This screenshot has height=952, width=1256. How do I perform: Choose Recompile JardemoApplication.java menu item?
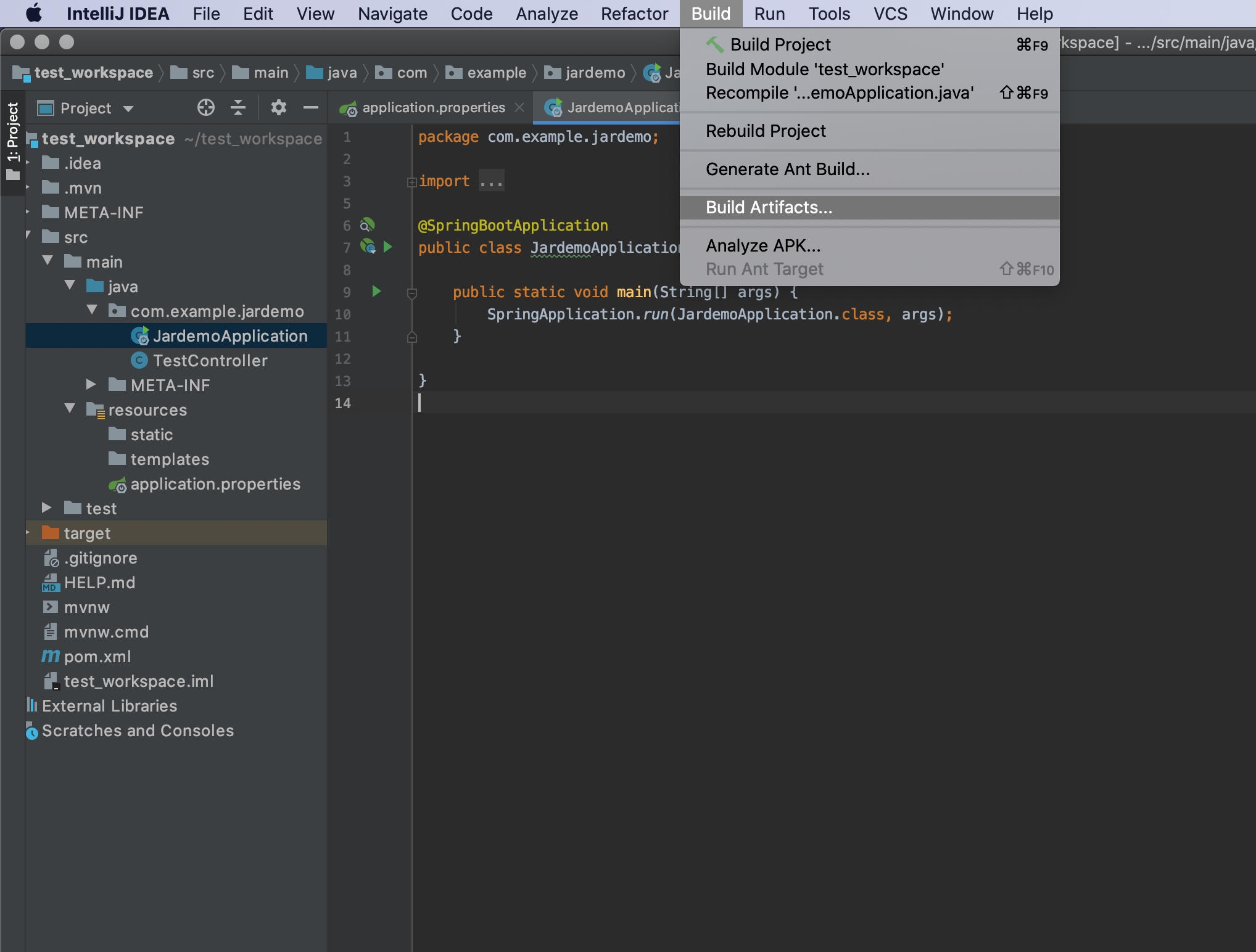(869, 93)
